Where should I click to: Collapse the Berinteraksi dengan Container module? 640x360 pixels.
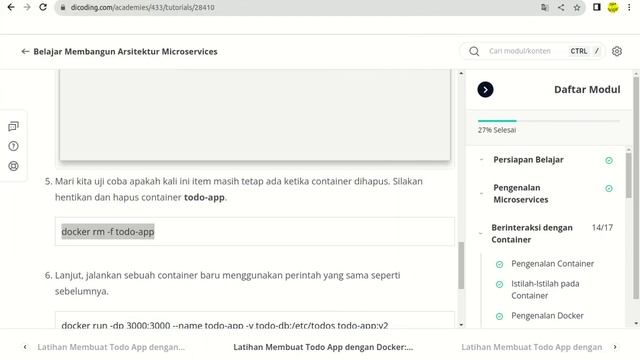coord(531,233)
